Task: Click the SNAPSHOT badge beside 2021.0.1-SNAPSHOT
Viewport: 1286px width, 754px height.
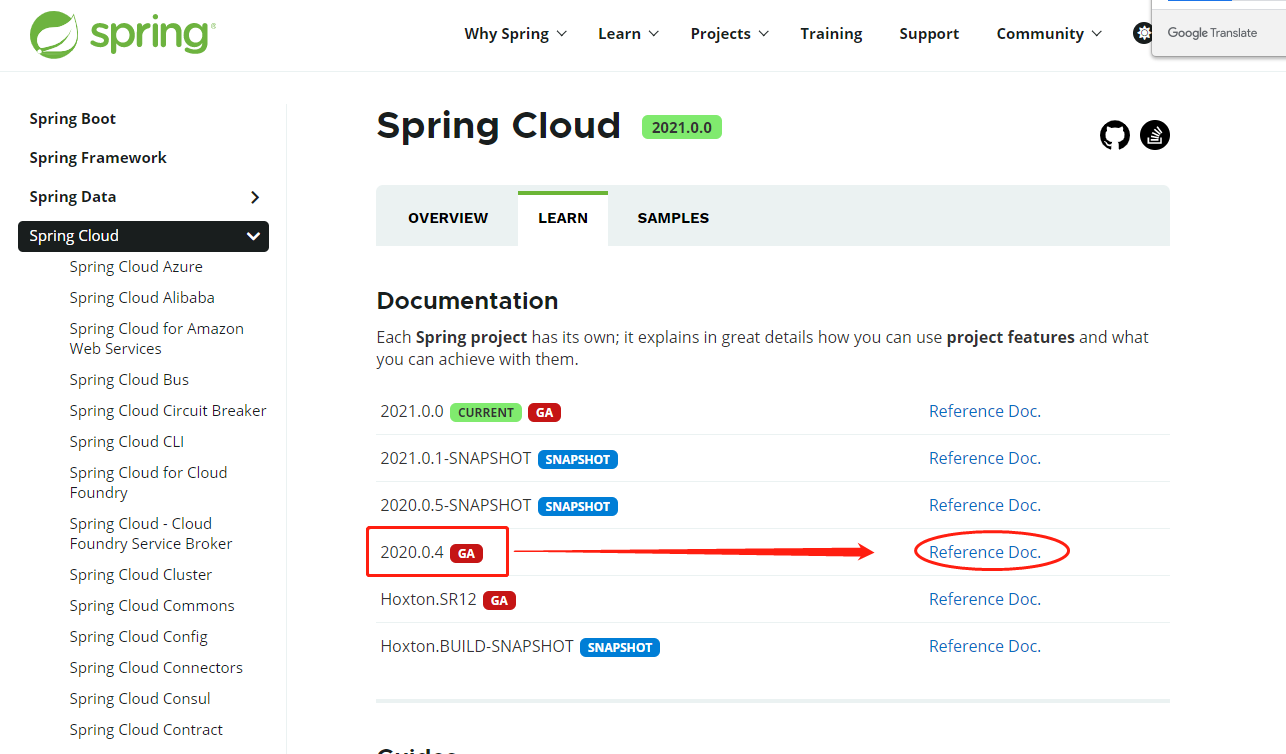Action: click(578, 459)
